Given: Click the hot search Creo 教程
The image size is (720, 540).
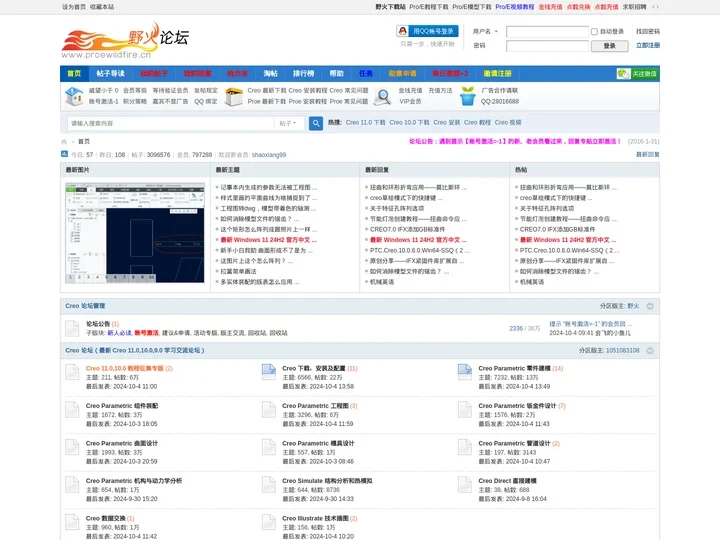Looking at the screenshot, I should coord(478,123).
